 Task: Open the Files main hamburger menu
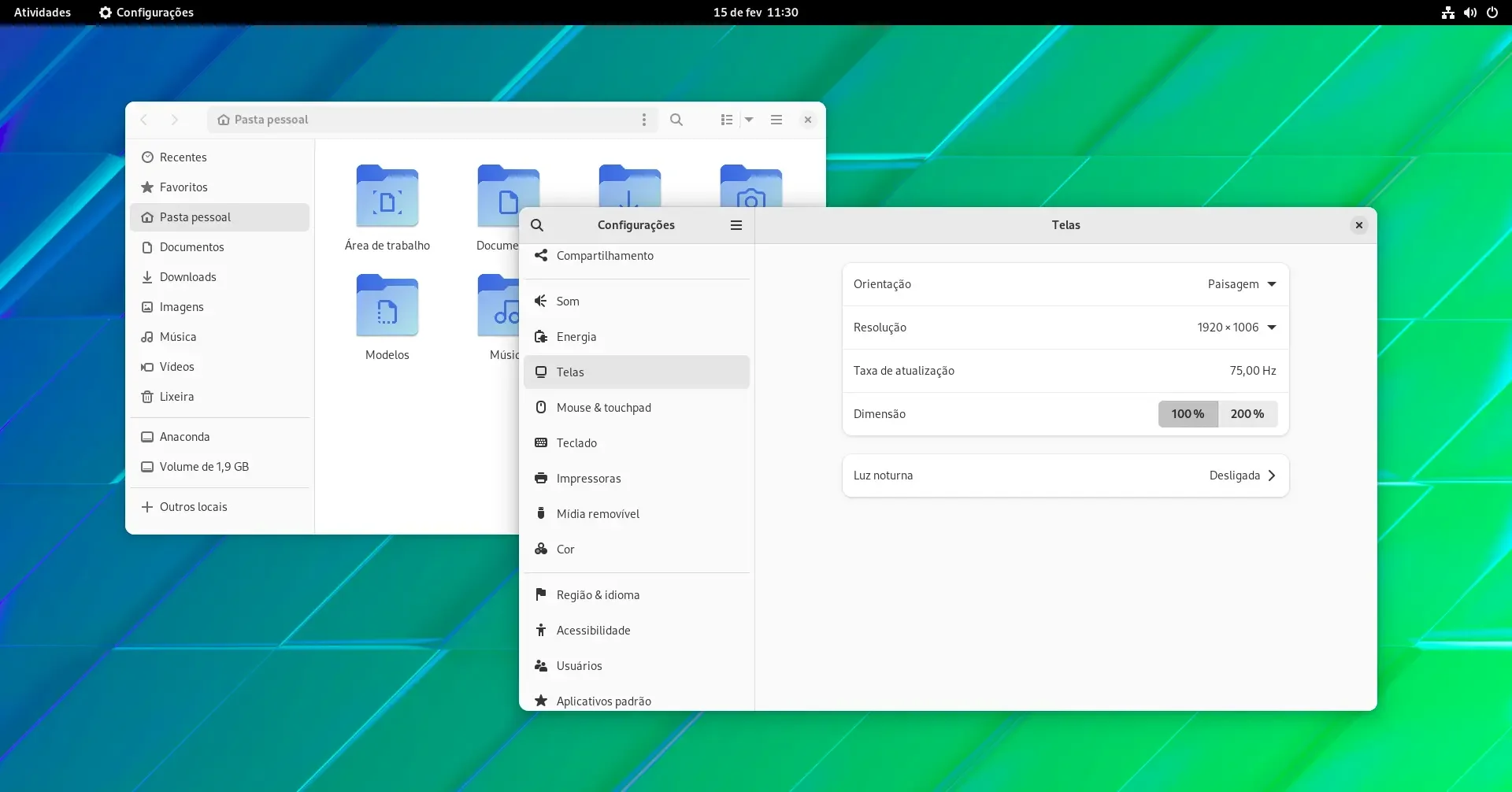tap(776, 120)
